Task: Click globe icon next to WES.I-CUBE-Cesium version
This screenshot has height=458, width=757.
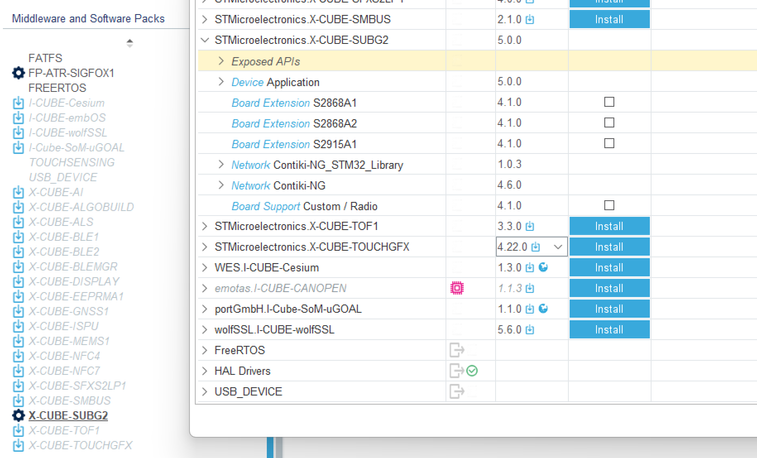Action: (543, 267)
